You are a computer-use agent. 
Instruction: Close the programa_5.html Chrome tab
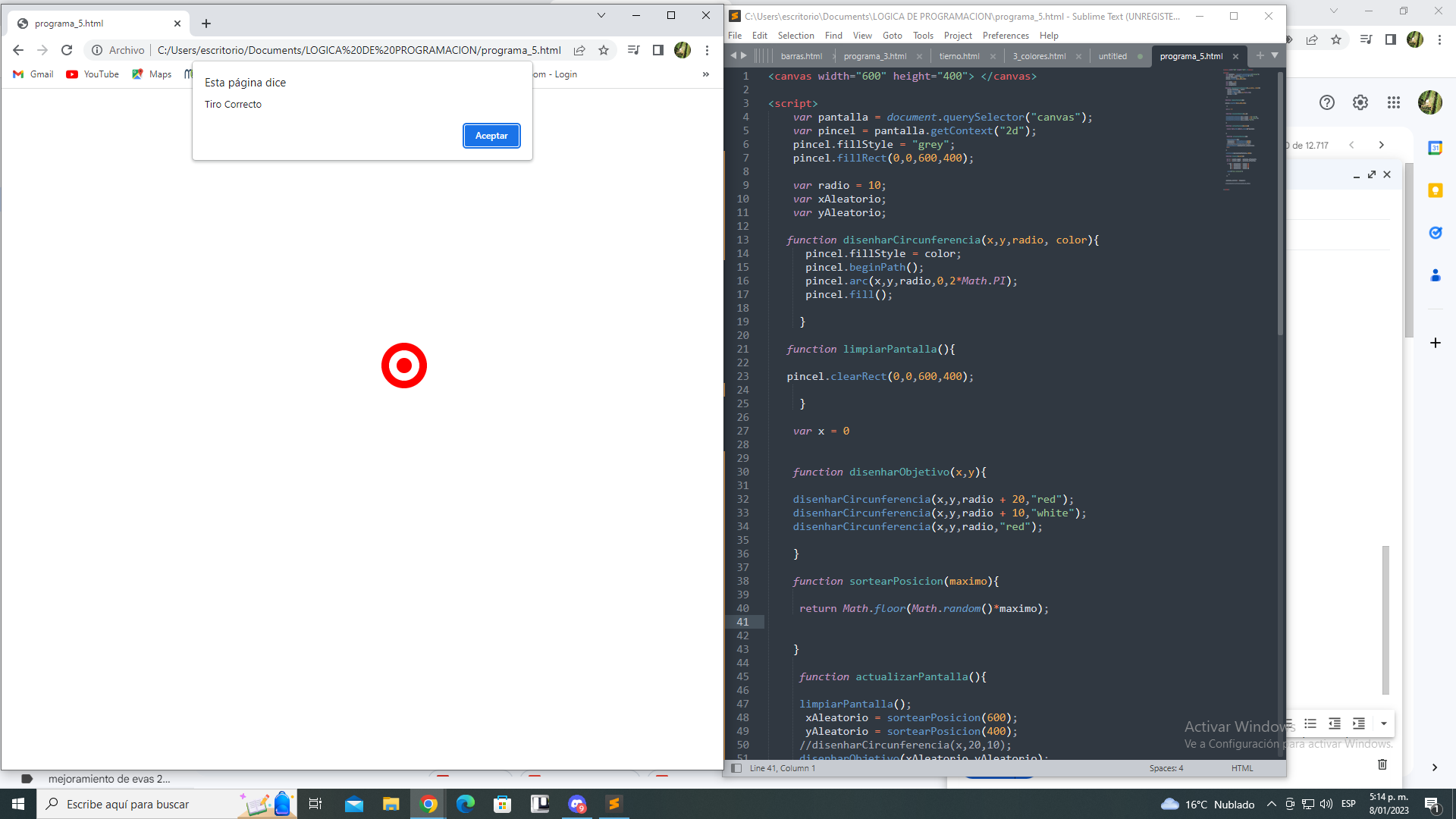[177, 24]
